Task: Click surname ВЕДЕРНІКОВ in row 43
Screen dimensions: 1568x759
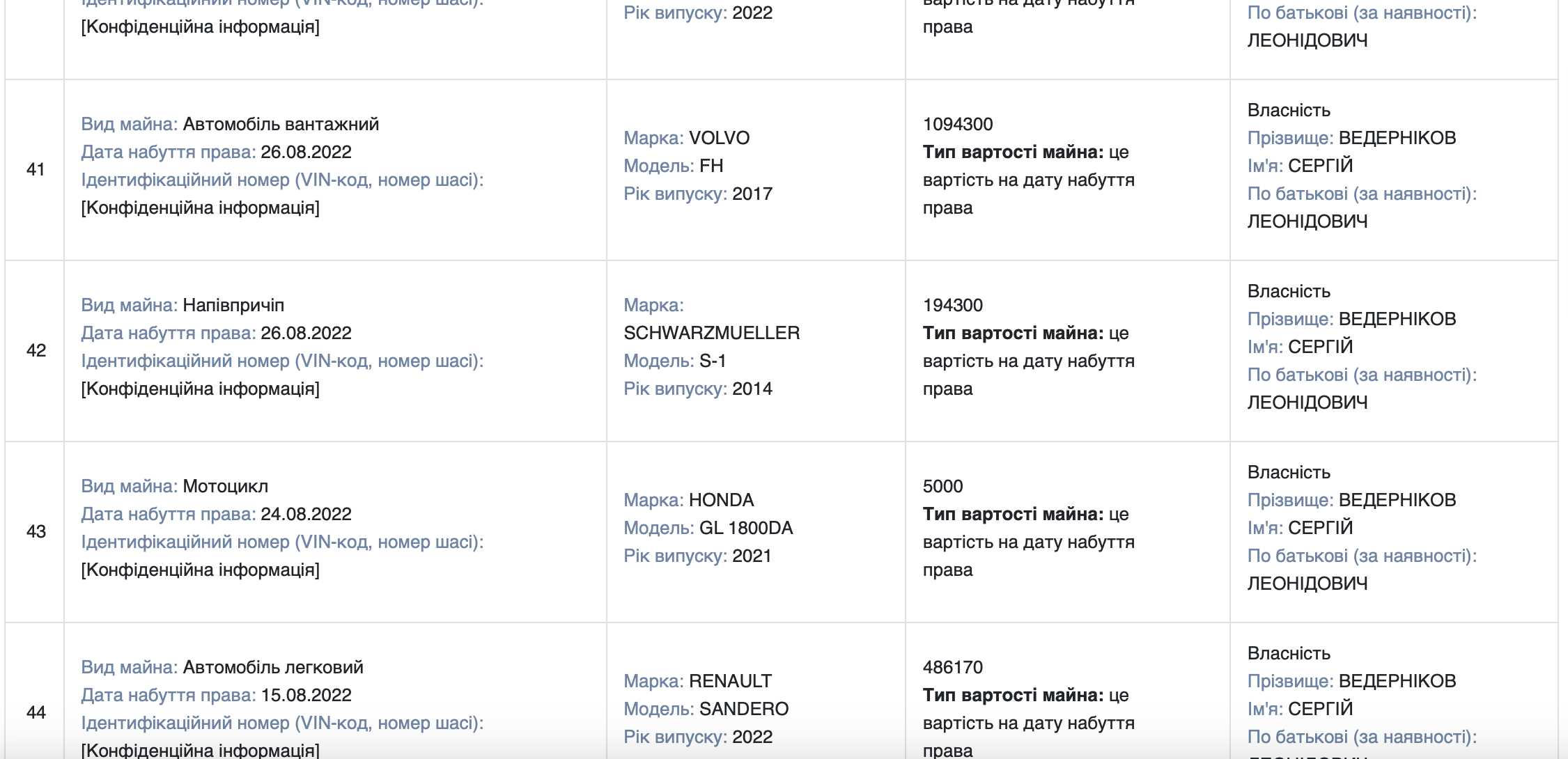Action: (x=1397, y=500)
